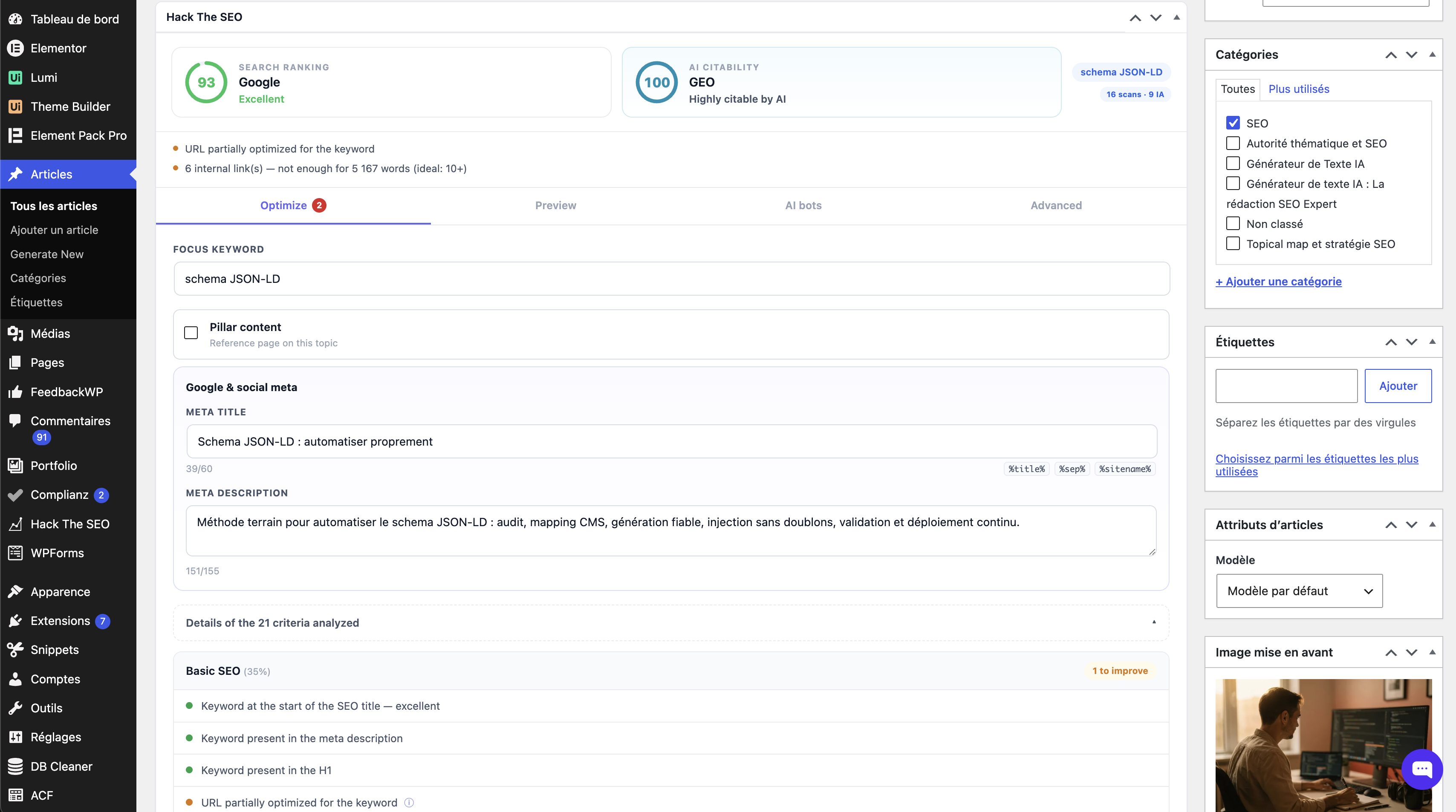Viewport: 1456px width, 812px height.
Task: Move Hack The SEO panel down
Action: pos(1156,17)
